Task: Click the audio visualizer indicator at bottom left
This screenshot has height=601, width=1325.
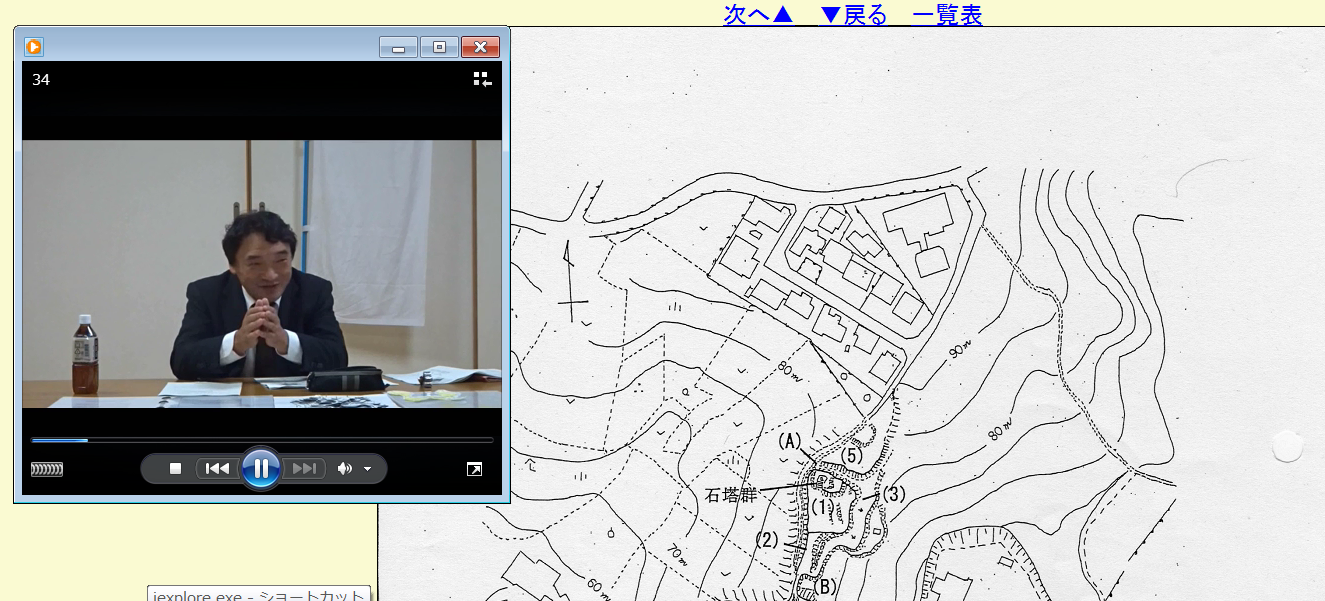Action: [47, 469]
